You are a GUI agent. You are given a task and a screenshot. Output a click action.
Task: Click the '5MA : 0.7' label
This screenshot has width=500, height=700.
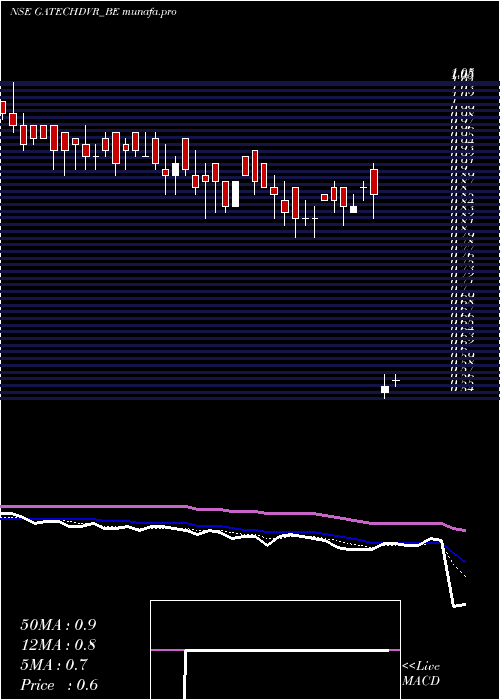[x=54, y=665]
